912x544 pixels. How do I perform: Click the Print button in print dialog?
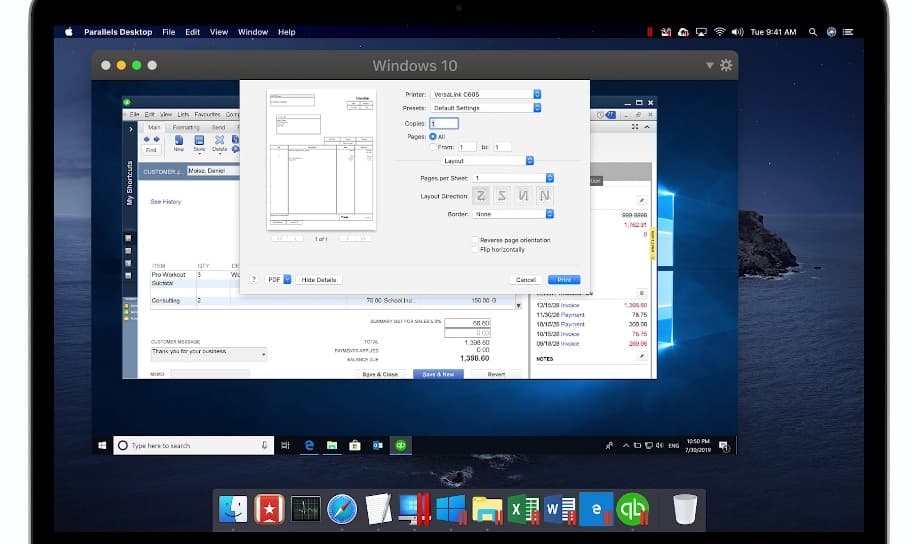(x=564, y=280)
